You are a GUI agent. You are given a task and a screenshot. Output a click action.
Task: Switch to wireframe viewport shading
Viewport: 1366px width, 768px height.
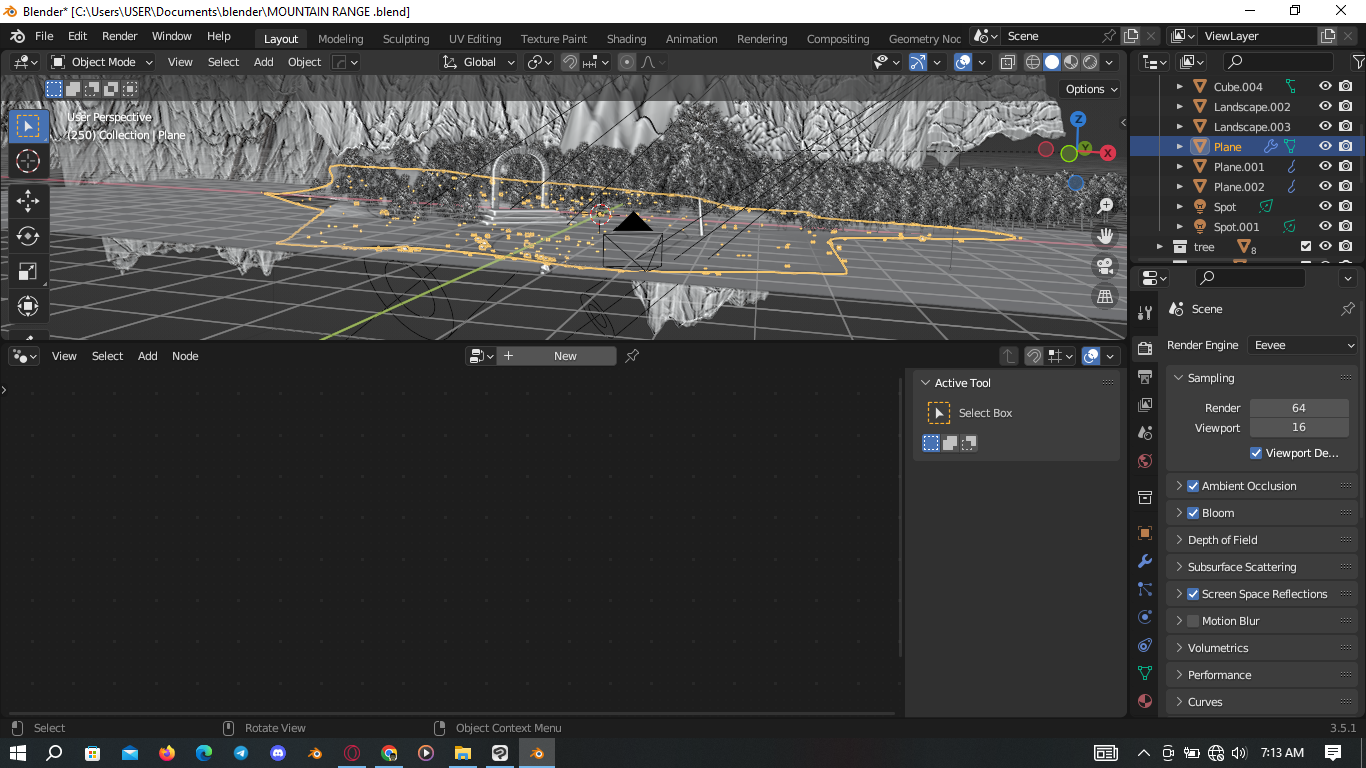[1033, 62]
